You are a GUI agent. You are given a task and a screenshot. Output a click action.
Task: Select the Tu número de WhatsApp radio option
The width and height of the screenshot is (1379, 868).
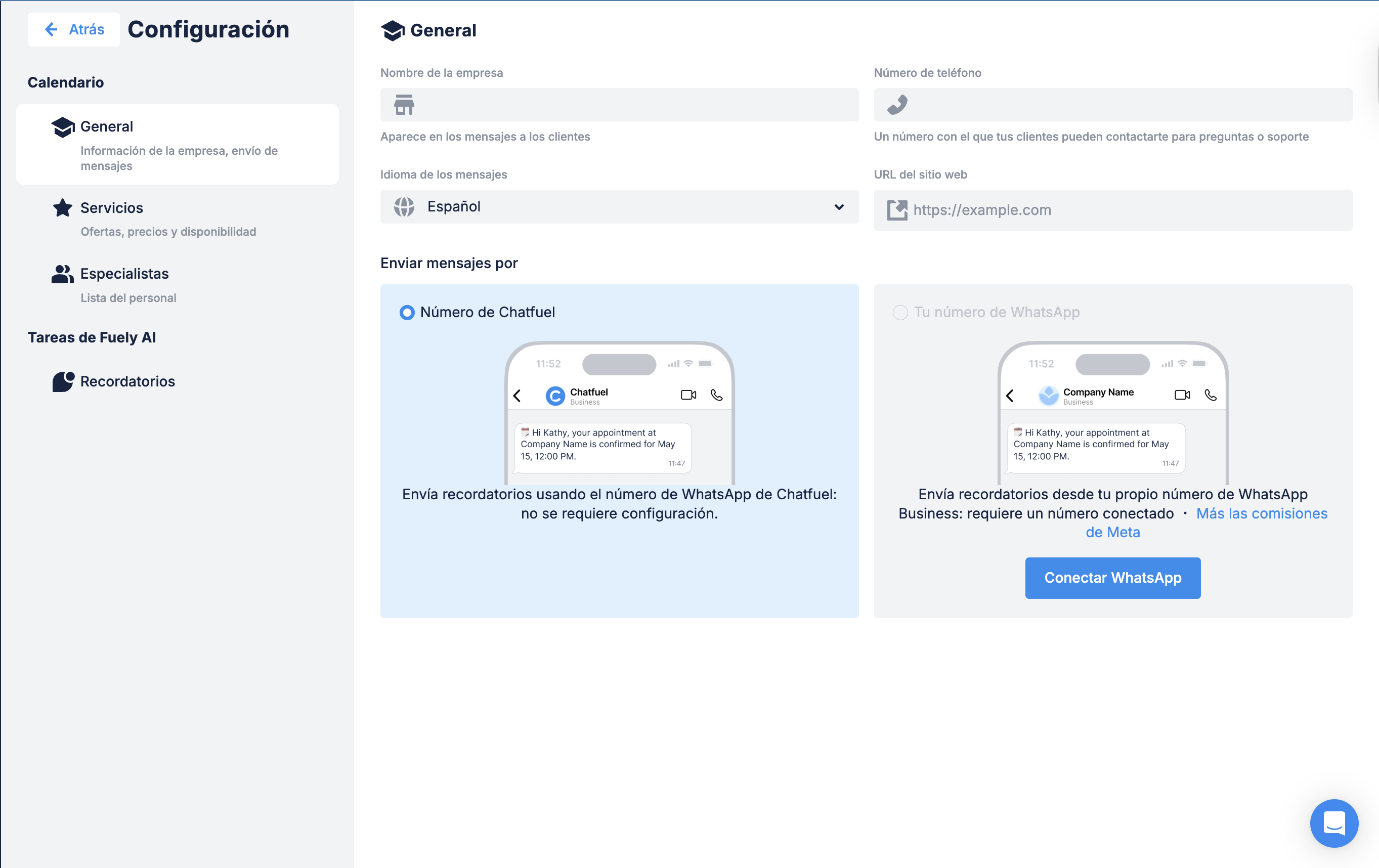pos(900,313)
